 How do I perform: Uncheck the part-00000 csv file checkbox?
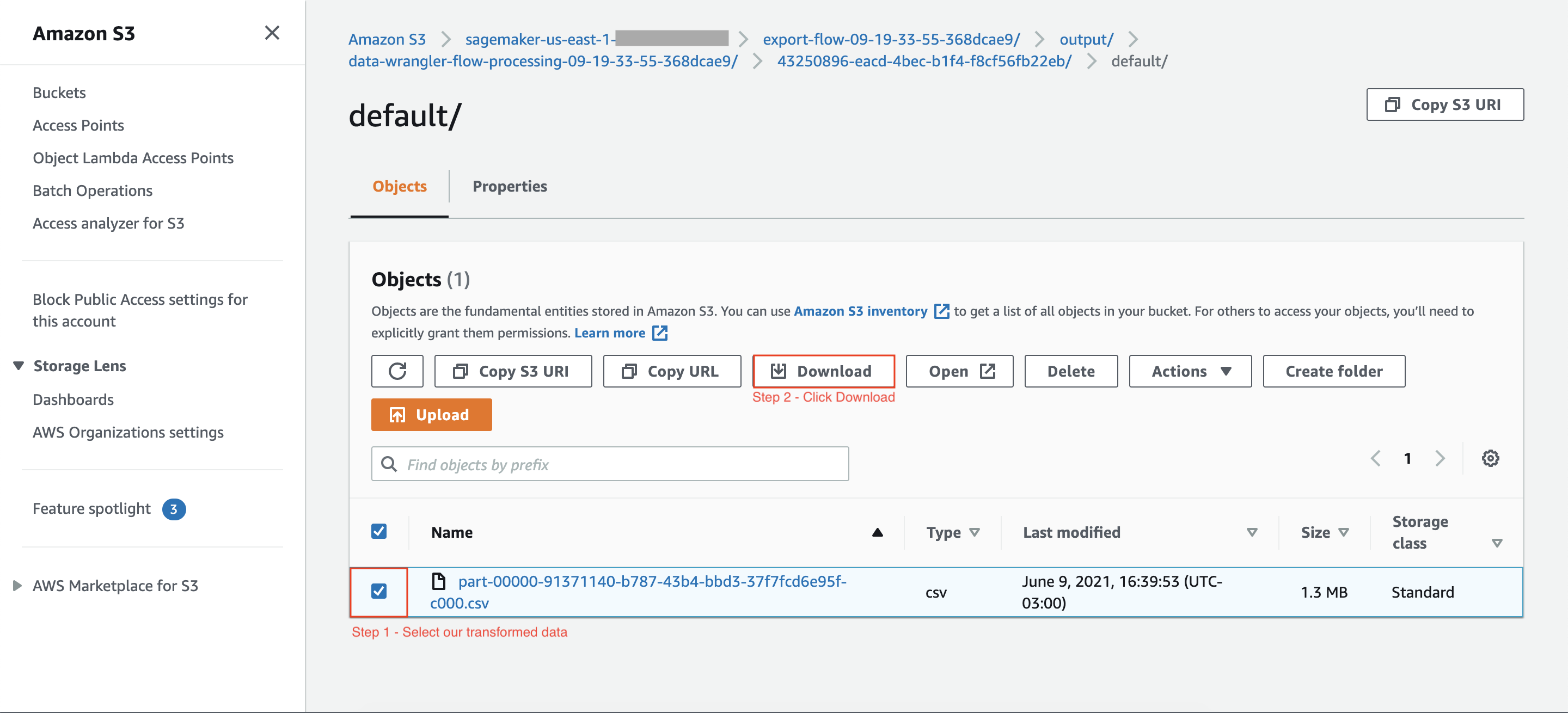coord(378,591)
